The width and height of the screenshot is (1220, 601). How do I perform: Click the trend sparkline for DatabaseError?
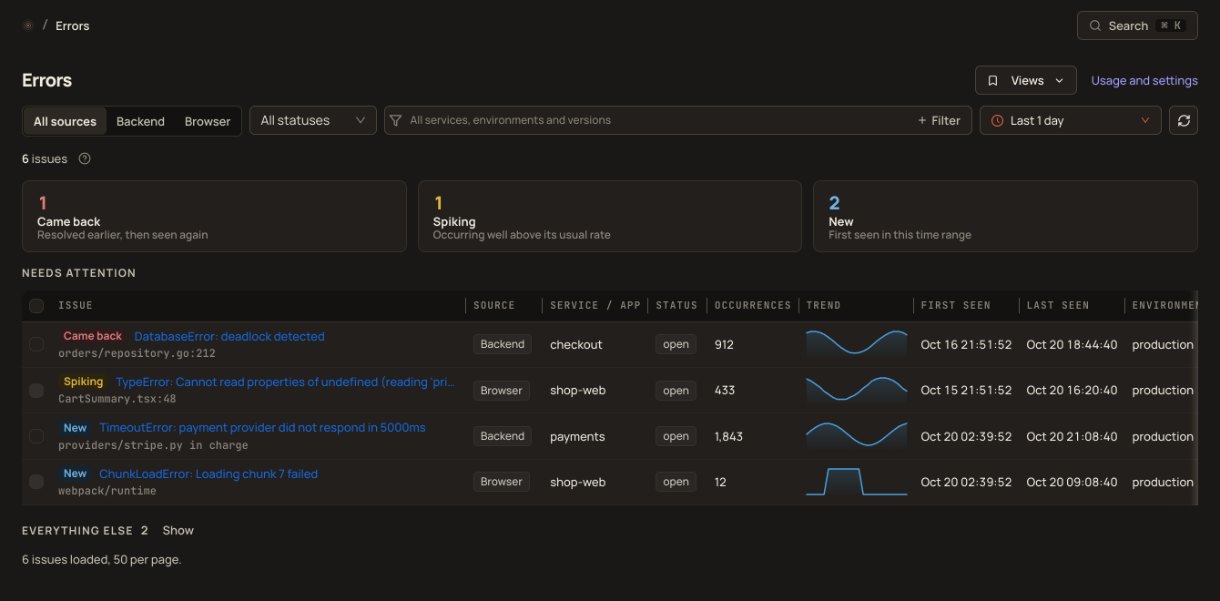(857, 344)
